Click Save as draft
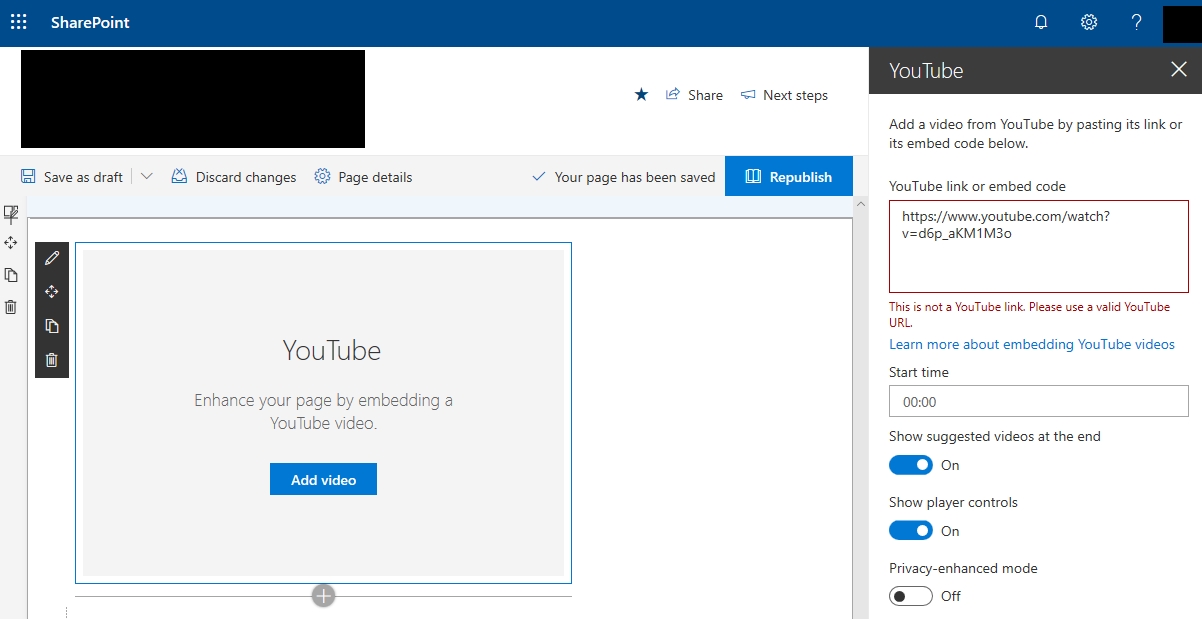Viewport: 1202px width, 619px height. coord(72,177)
